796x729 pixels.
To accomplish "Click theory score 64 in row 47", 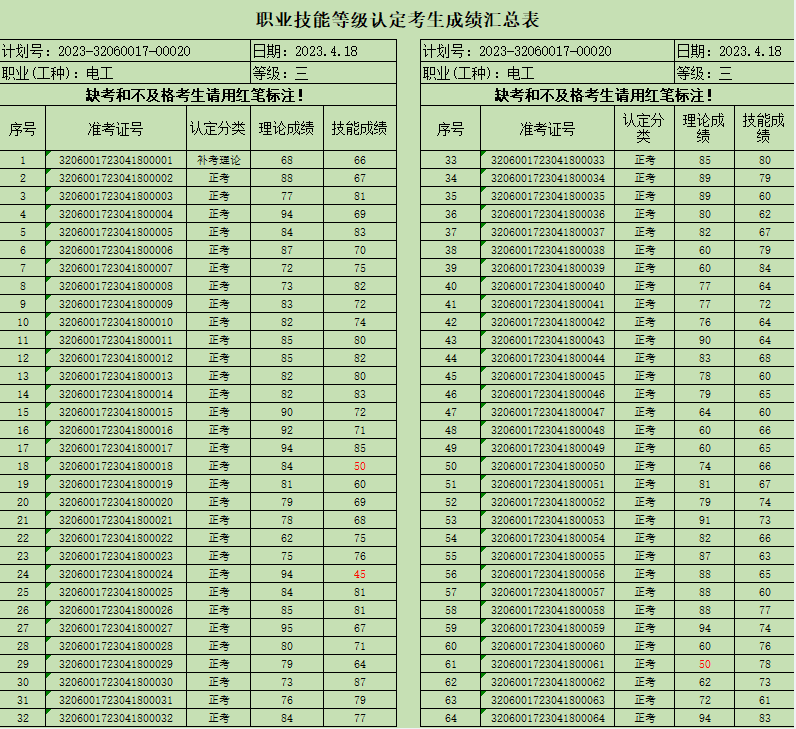I will 705,412.
